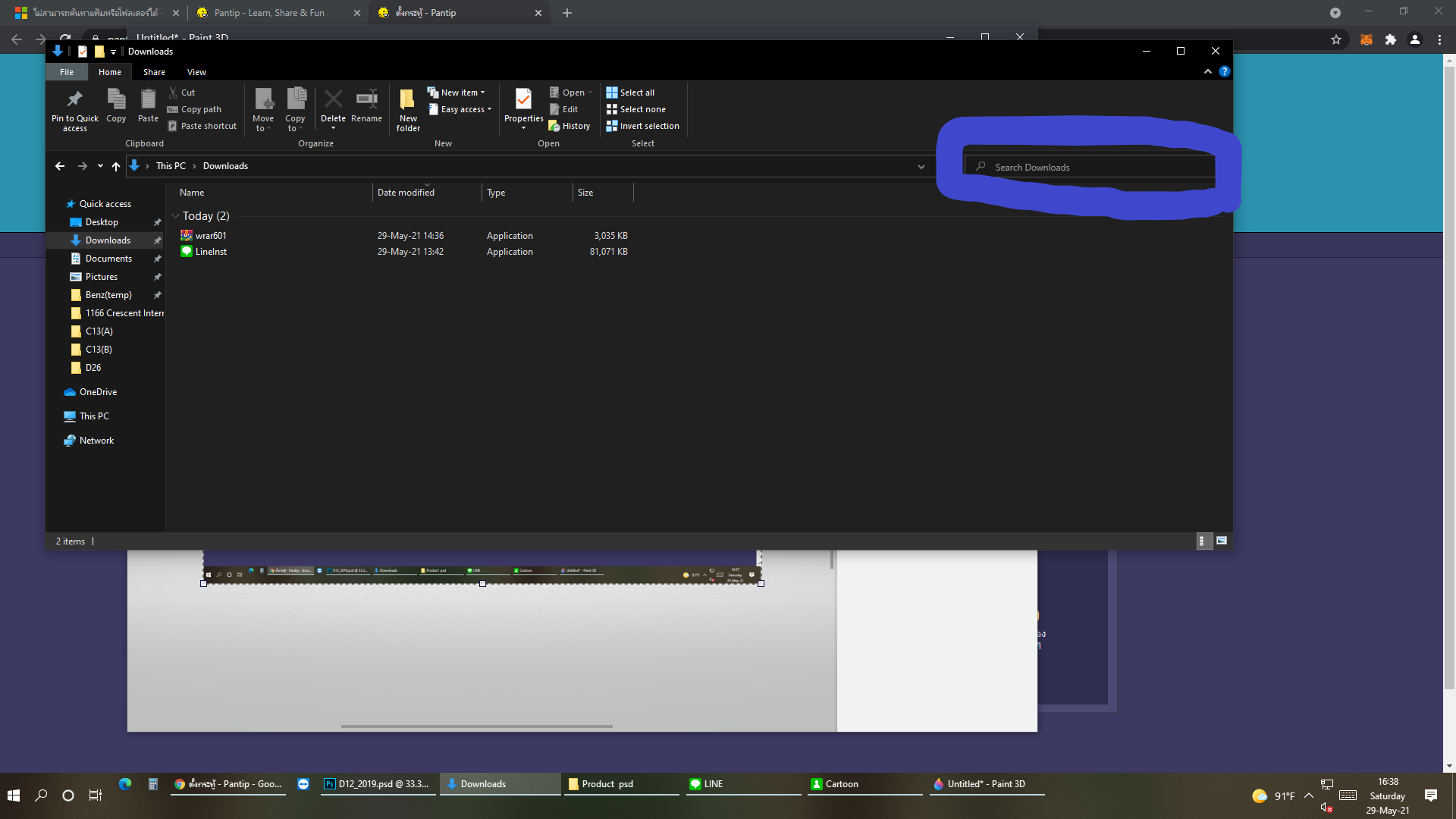This screenshot has width=1456, height=819.
Task: Create a New folder from ribbon
Action: 407,100
